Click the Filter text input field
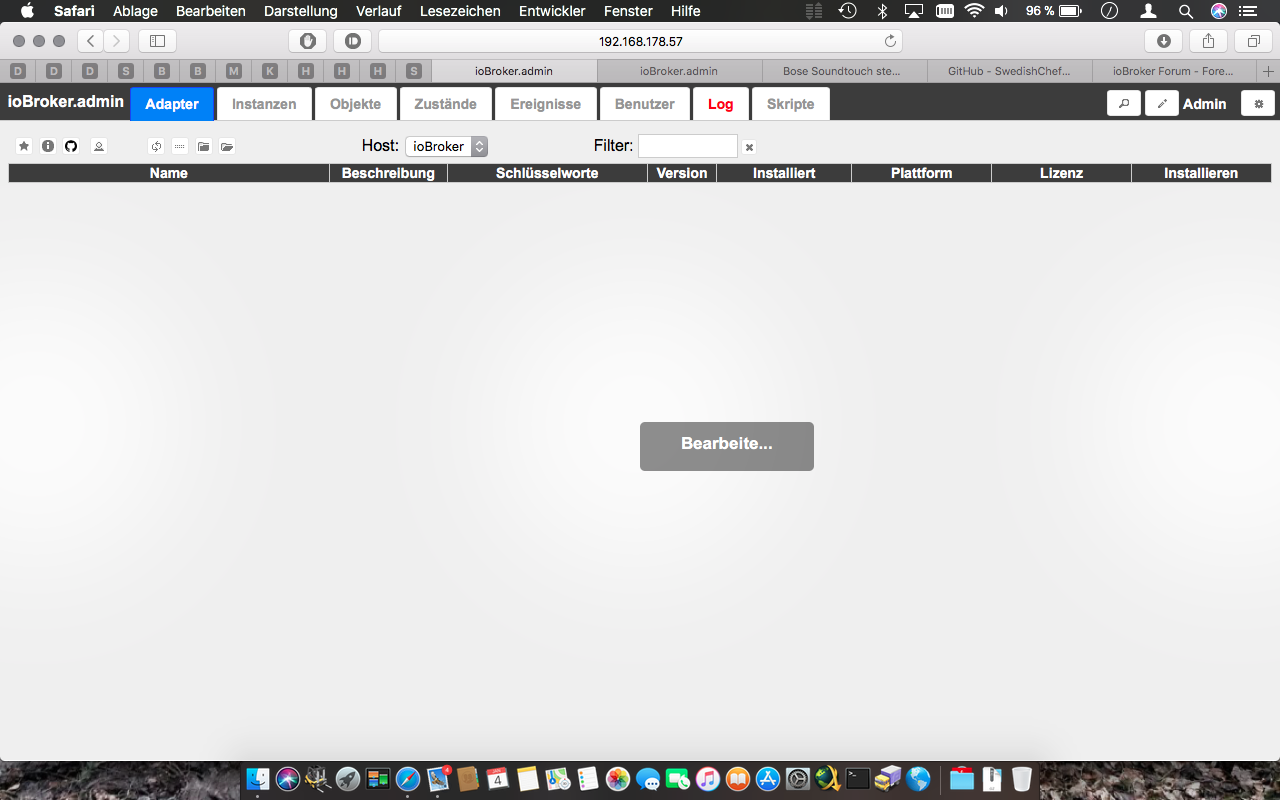Screen dimensions: 1280x800 (688, 146)
